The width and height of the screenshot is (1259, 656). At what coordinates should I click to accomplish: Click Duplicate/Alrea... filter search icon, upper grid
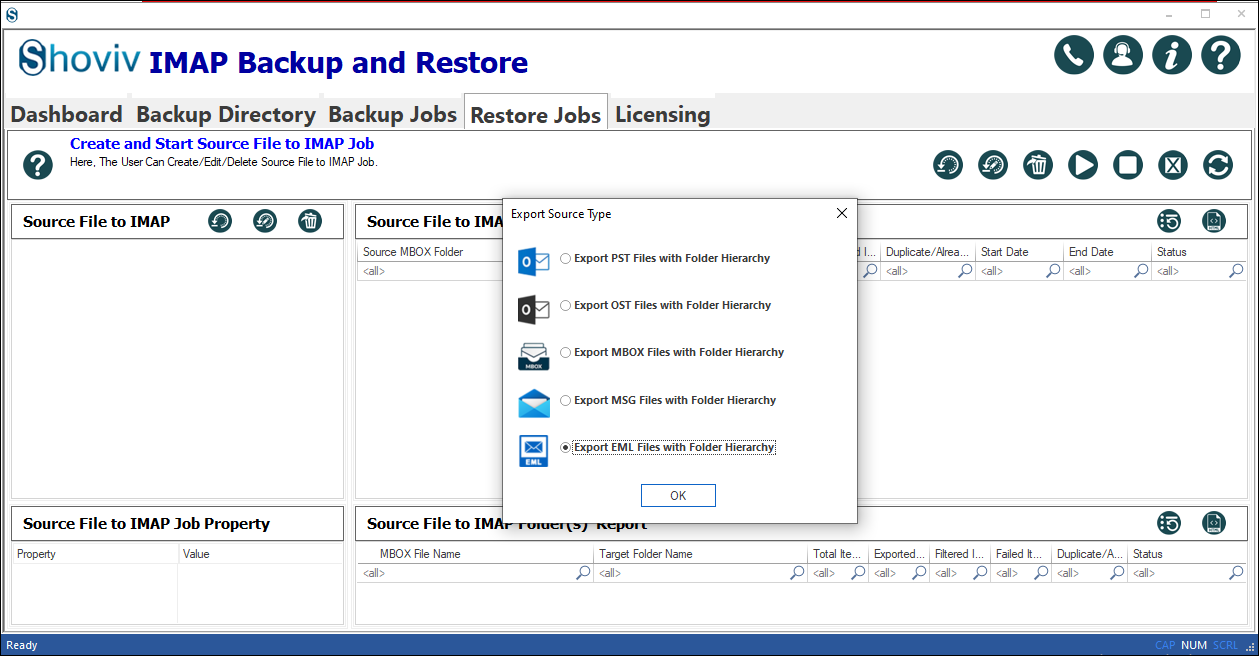coord(965,271)
